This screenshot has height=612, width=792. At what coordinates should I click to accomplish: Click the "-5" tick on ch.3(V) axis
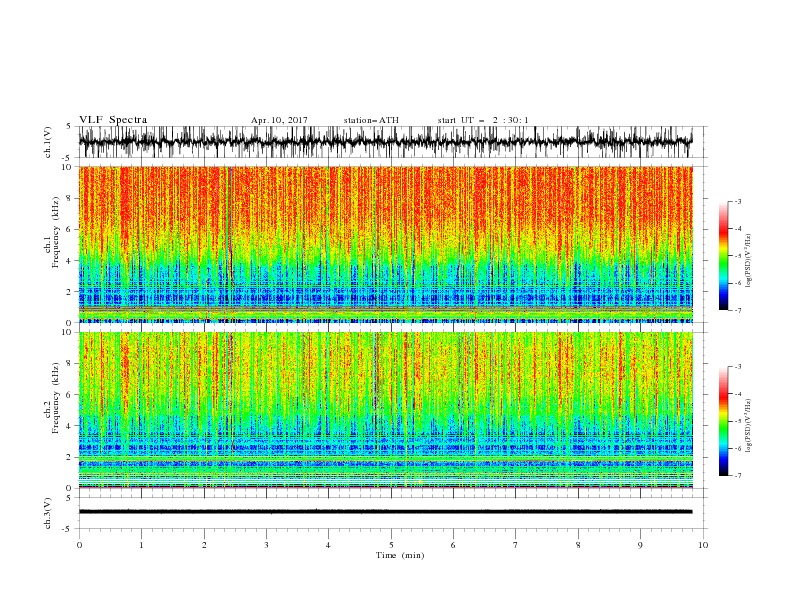pos(68,529)
